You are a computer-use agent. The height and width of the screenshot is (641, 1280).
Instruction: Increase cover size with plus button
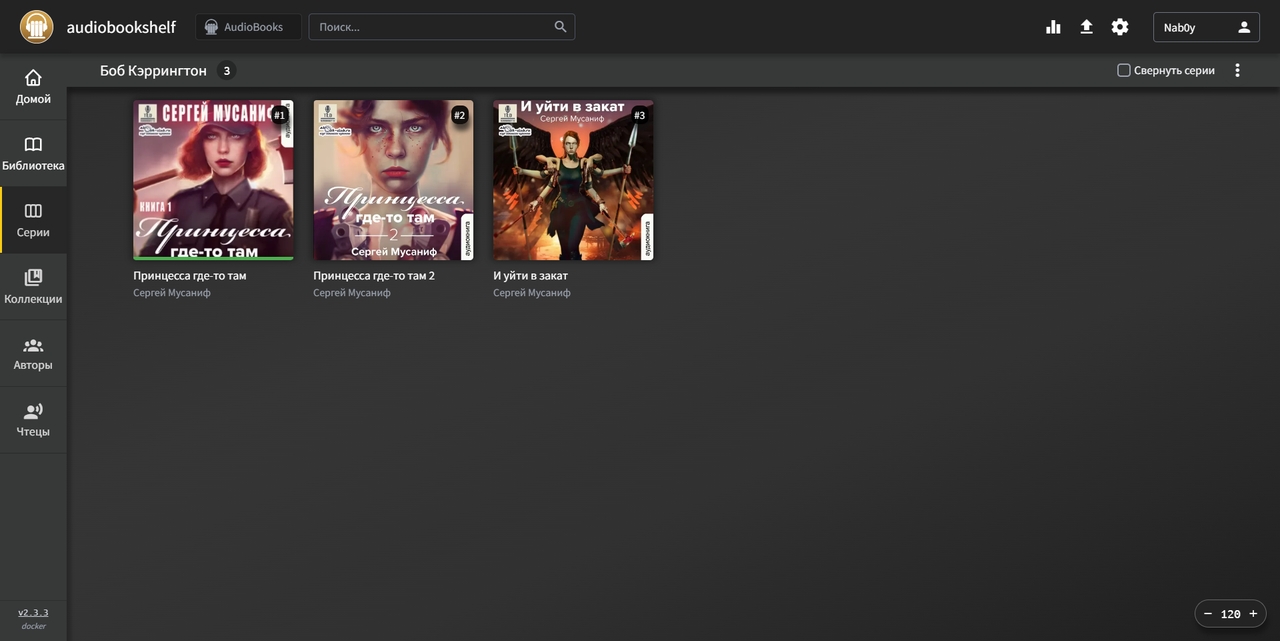[1253, 614]
